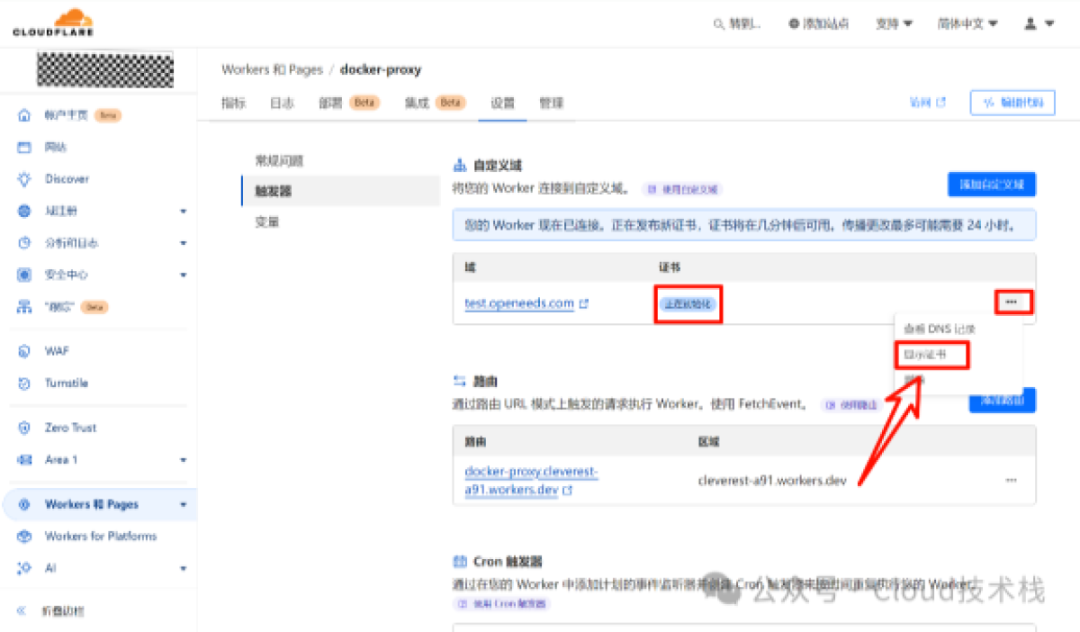Open the Workers for Platforms icon
The width and height of the screenshot is (1080, 632).
(24, 536)
